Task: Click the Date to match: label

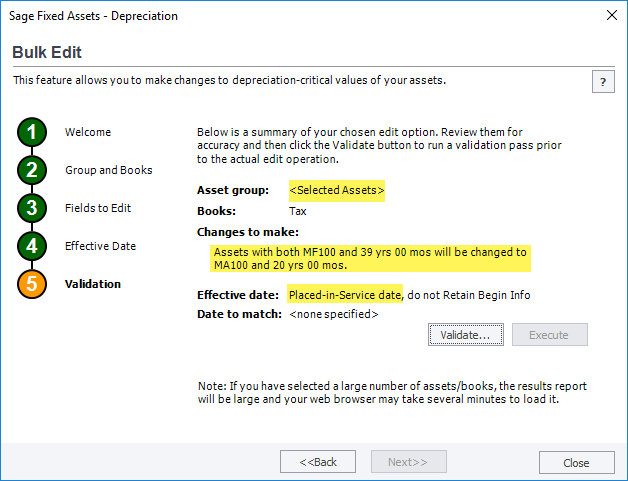Action: [239, 314]
